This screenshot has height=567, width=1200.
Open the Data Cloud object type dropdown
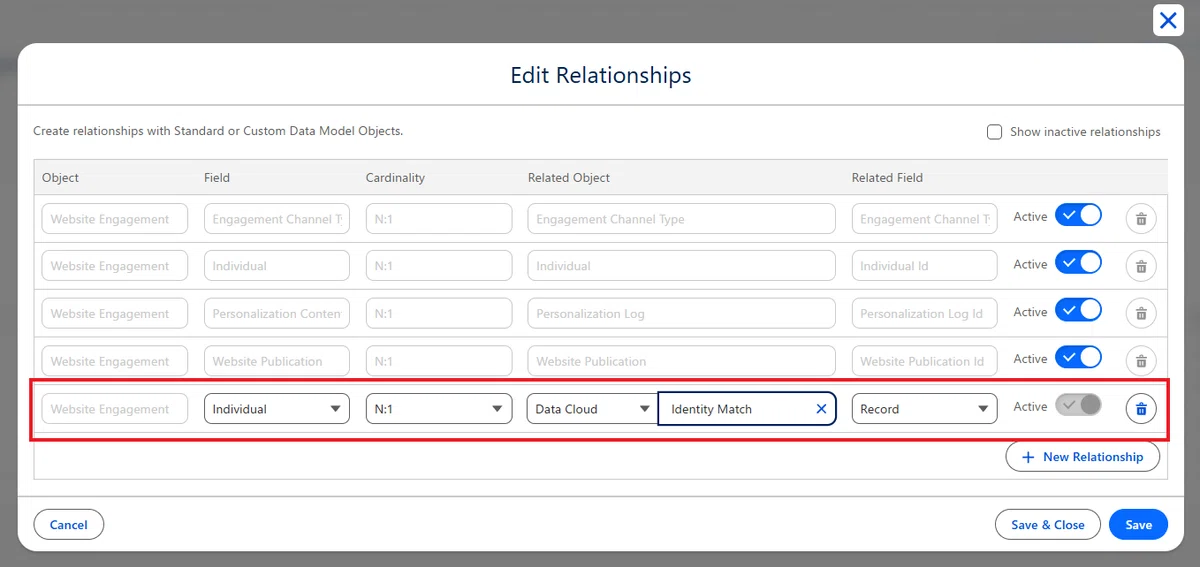592,409
